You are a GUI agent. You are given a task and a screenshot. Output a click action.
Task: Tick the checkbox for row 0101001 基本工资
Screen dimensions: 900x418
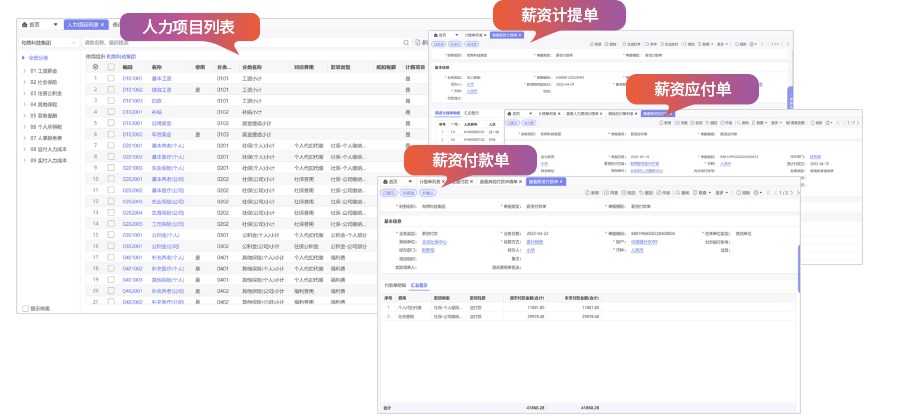point(111,78)
